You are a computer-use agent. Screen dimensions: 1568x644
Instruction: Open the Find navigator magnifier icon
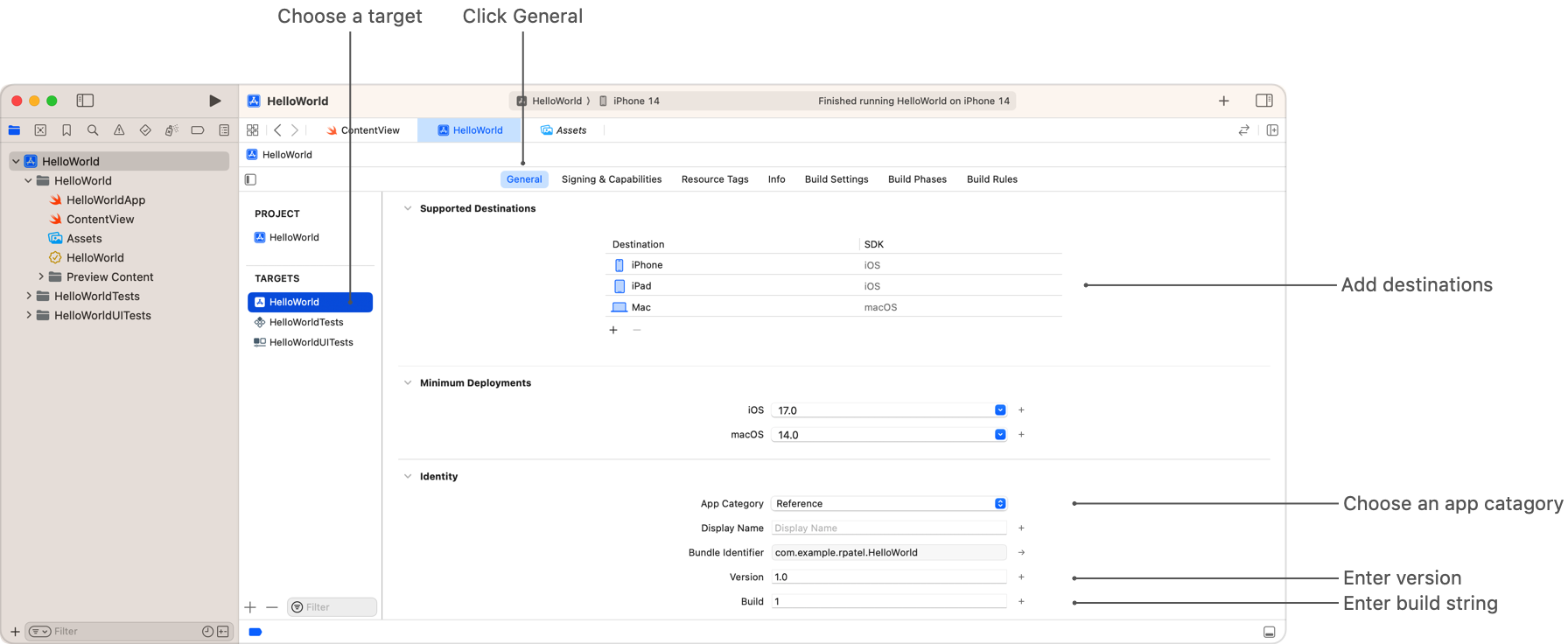pyautogui.click(x=93, y=130)
